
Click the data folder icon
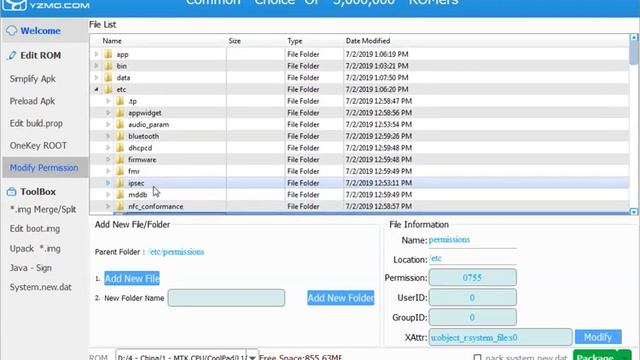point(108,78)
